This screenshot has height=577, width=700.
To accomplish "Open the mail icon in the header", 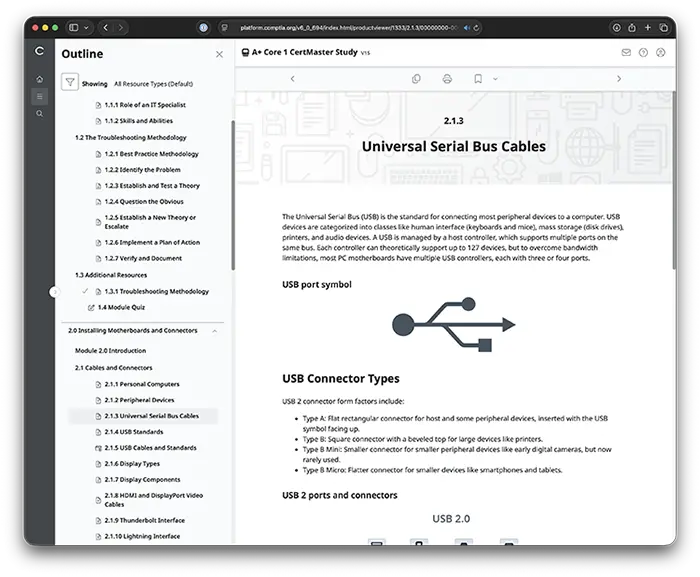I will coord(626,52).
